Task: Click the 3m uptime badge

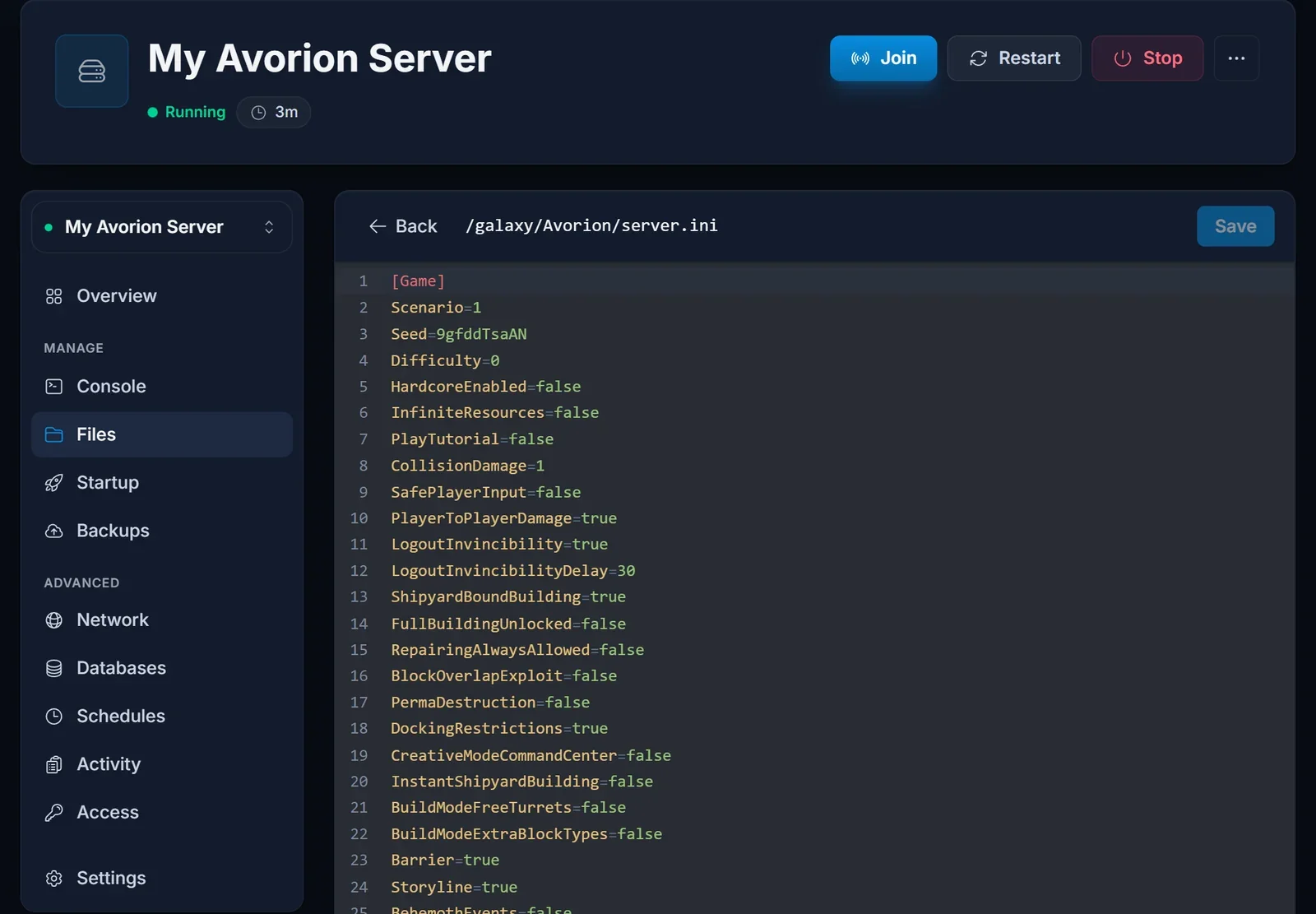Action: [x=274, y=113]
